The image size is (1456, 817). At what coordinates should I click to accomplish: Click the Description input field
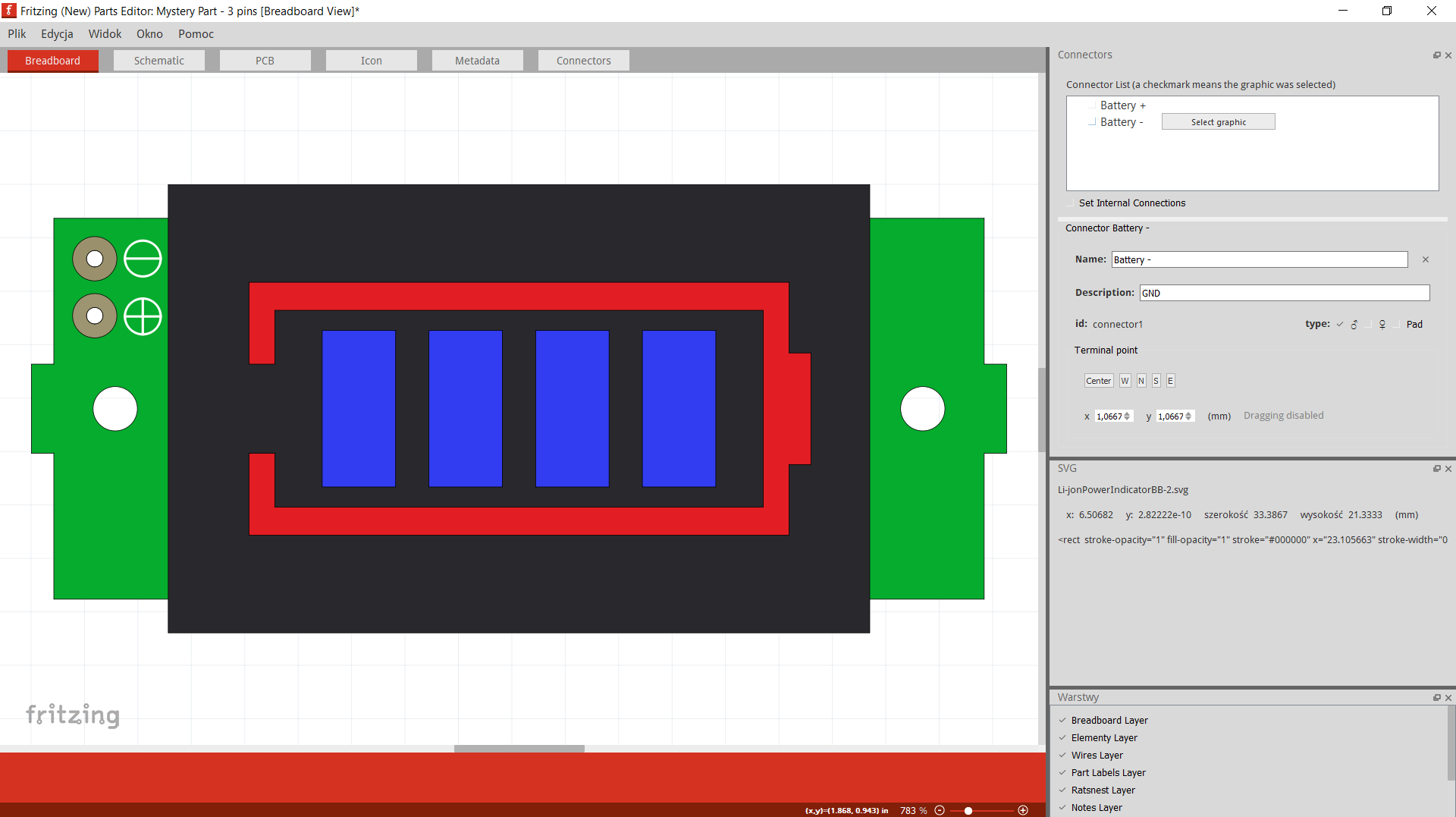[x=1284, y=294]
